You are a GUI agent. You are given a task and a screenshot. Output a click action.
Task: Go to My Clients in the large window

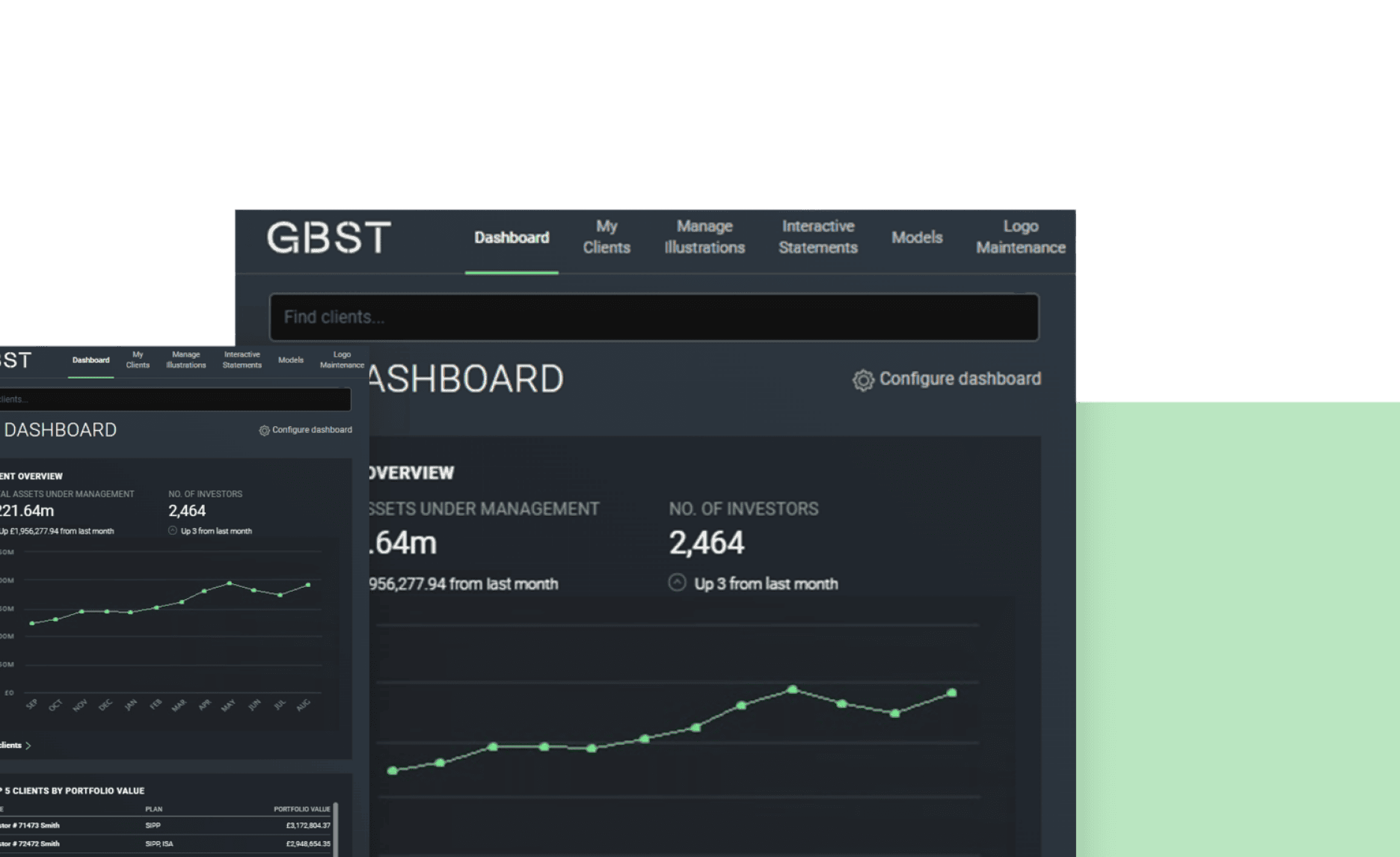(607, 237)
